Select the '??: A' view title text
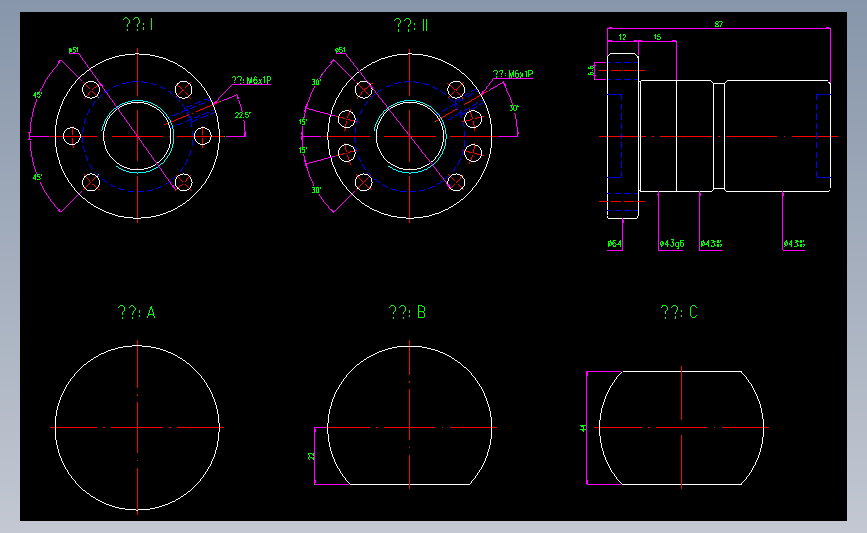867x533 pixels. coord(137,312)
